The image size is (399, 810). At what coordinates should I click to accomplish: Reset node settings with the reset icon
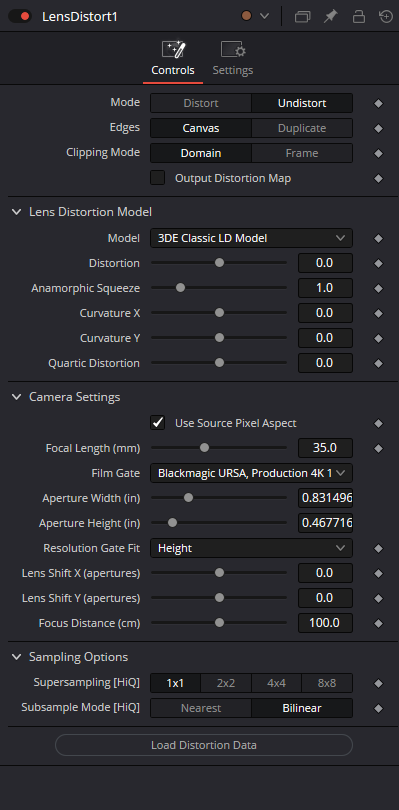pyautogui.click(x=386, y=17)
